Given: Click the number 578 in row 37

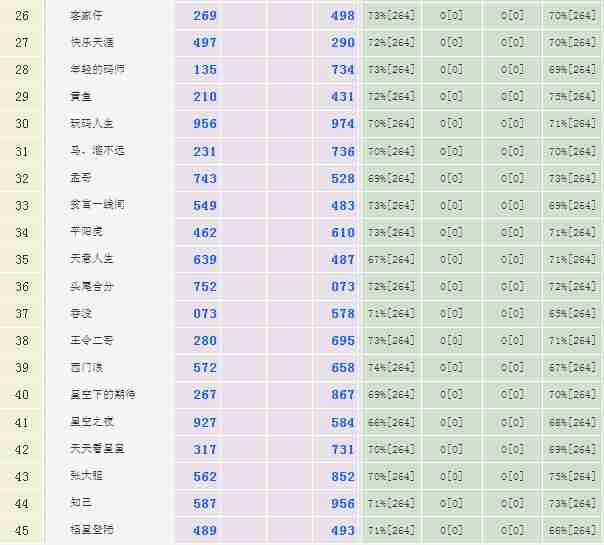Looking at the screenshot, I should 343,314.
